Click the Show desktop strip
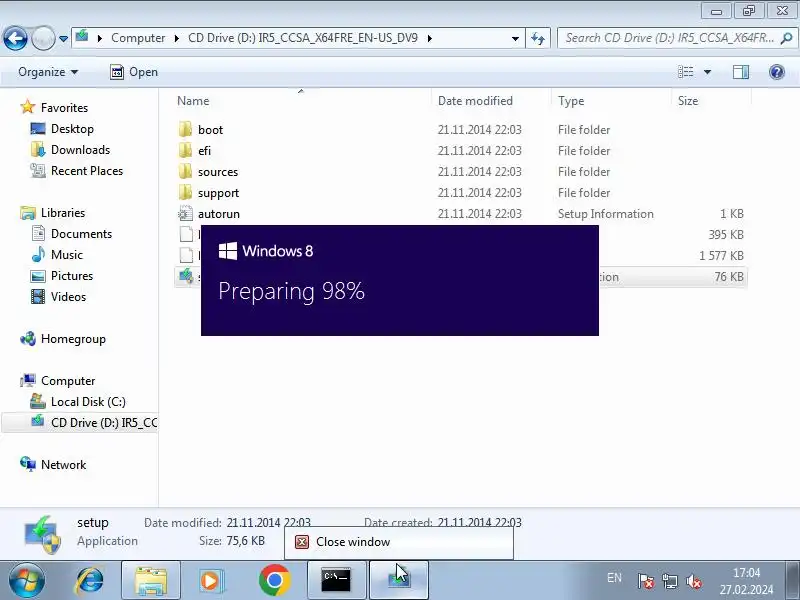Viewport: 800px width, 600px height. coord(793,581)
